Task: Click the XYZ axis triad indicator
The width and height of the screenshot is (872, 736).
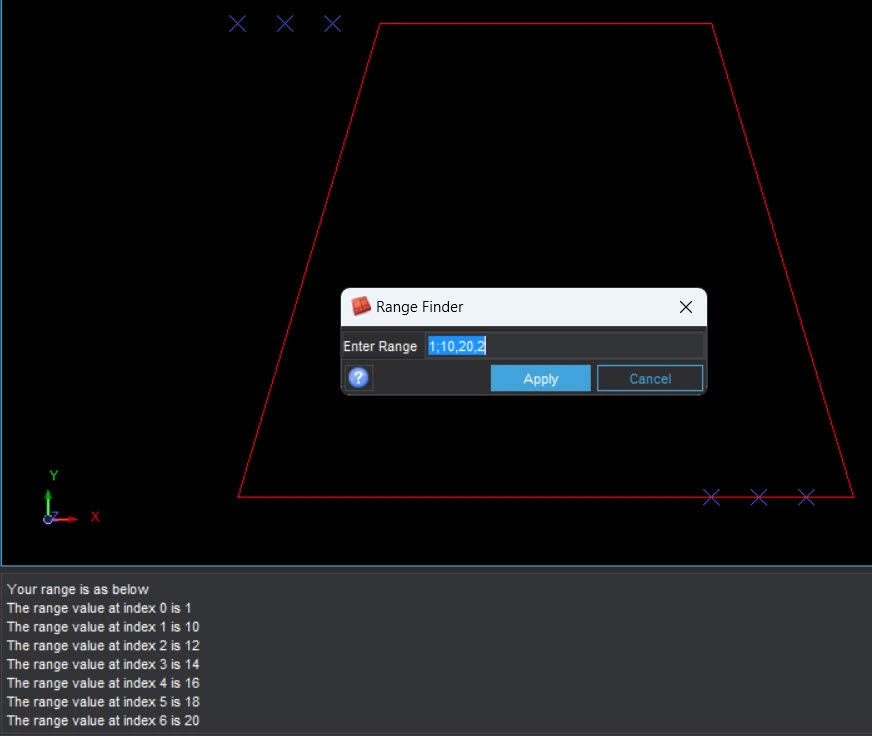Action: click(x=71, y=497)
